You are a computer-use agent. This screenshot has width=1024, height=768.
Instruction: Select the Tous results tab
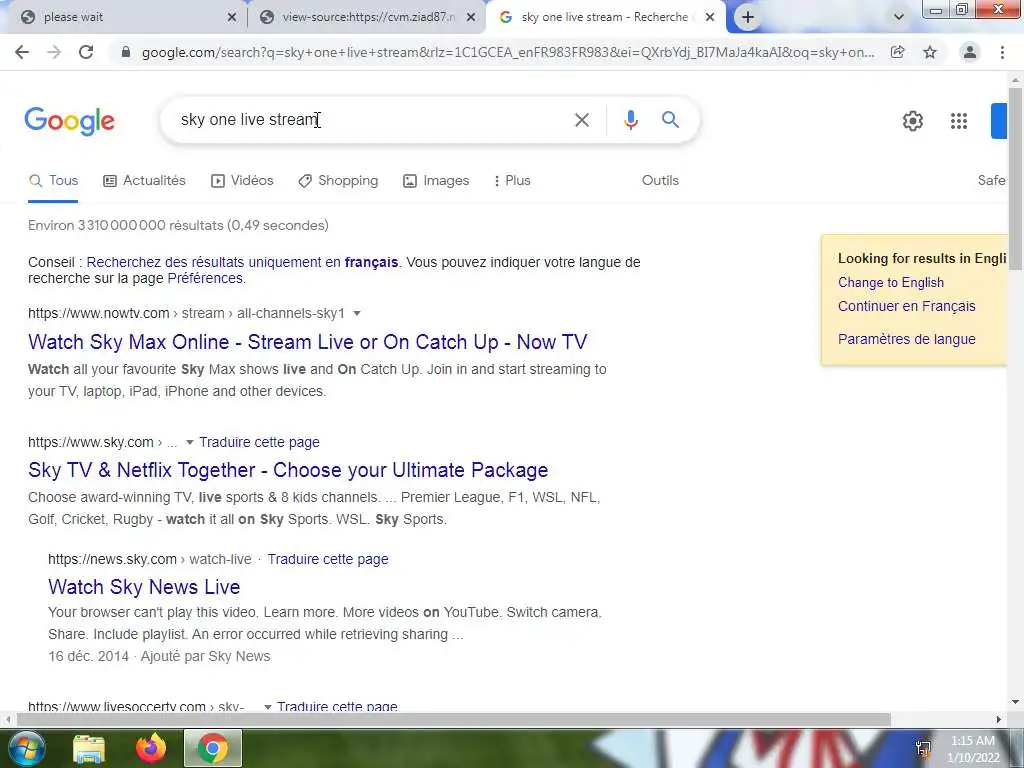click(x=54, y=181)
